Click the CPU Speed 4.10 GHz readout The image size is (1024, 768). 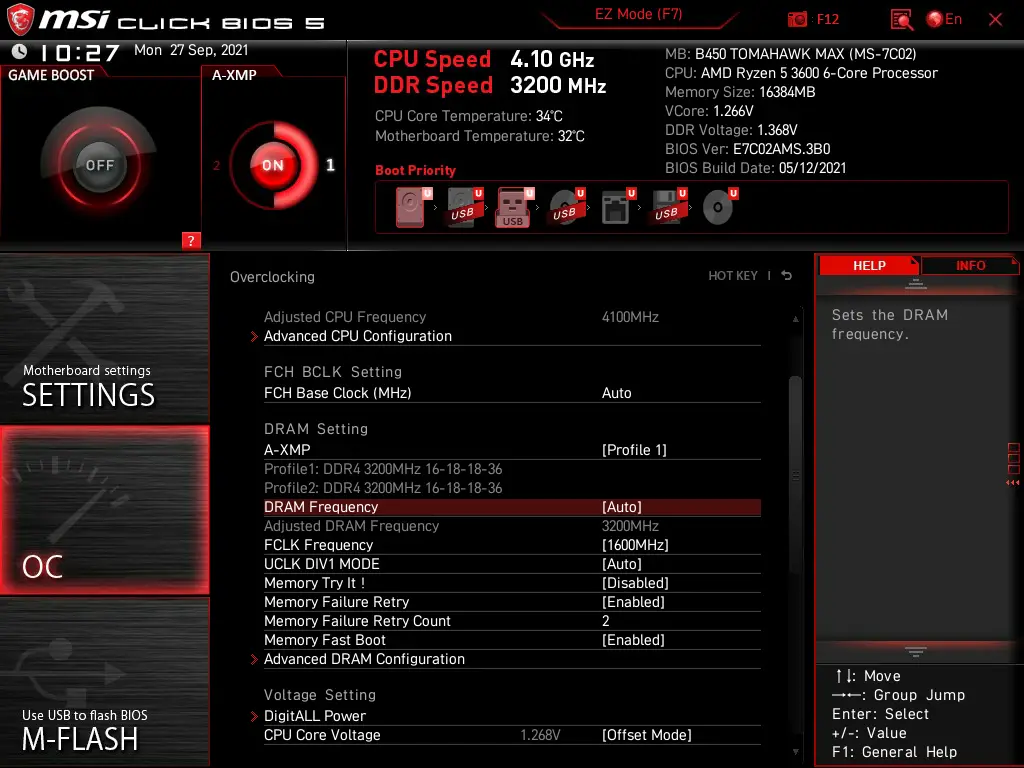(484, 59)
